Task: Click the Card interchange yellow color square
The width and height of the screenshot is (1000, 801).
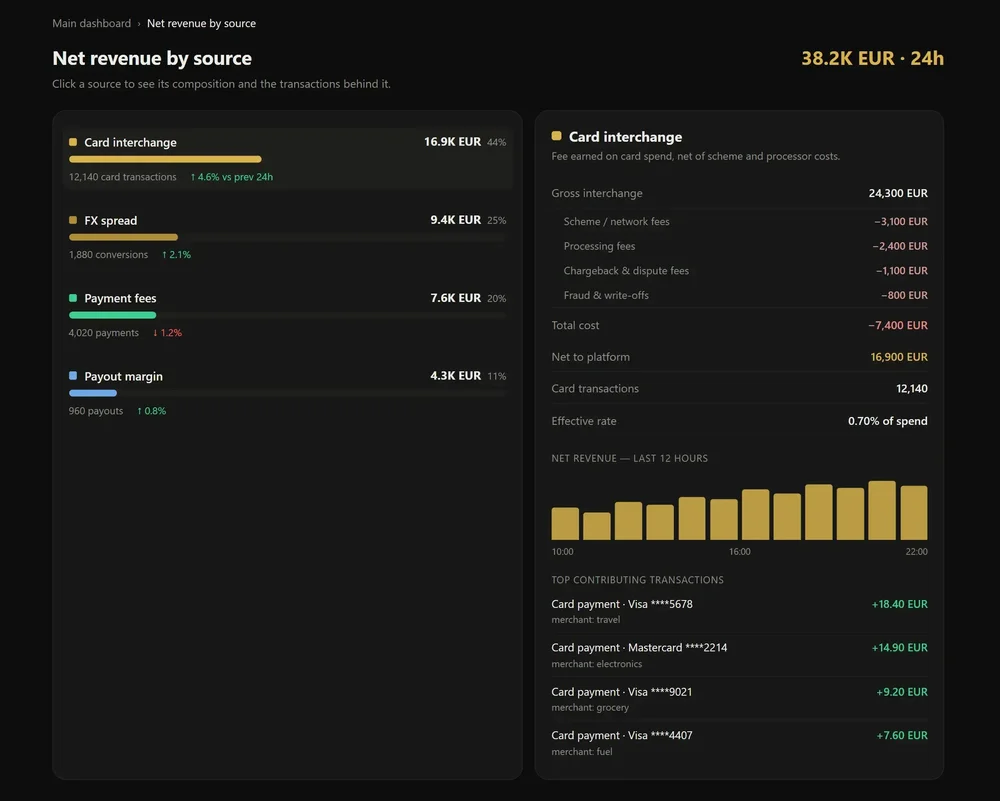Action: click(73, 142)
